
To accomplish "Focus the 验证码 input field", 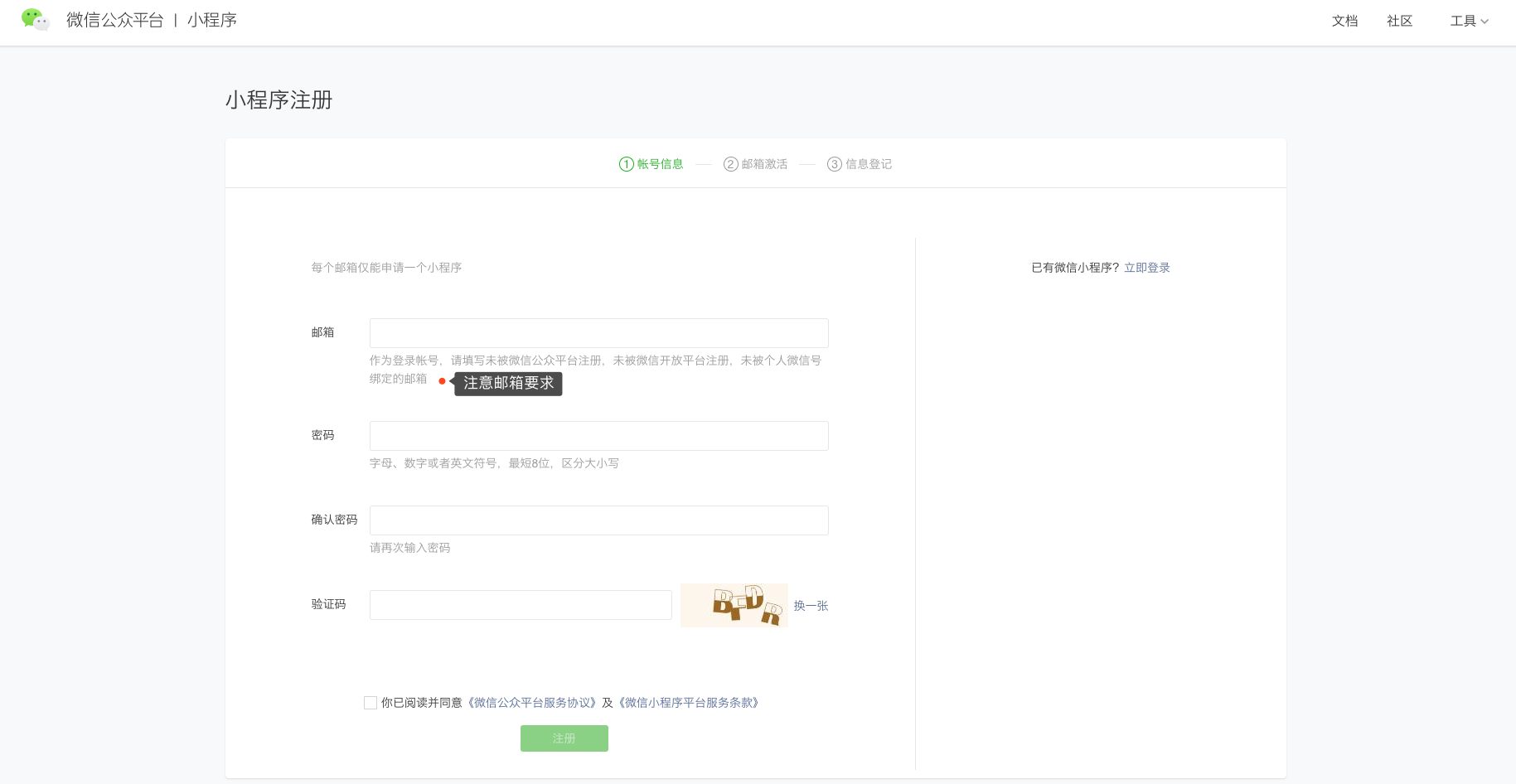I will tap(521, 605).
